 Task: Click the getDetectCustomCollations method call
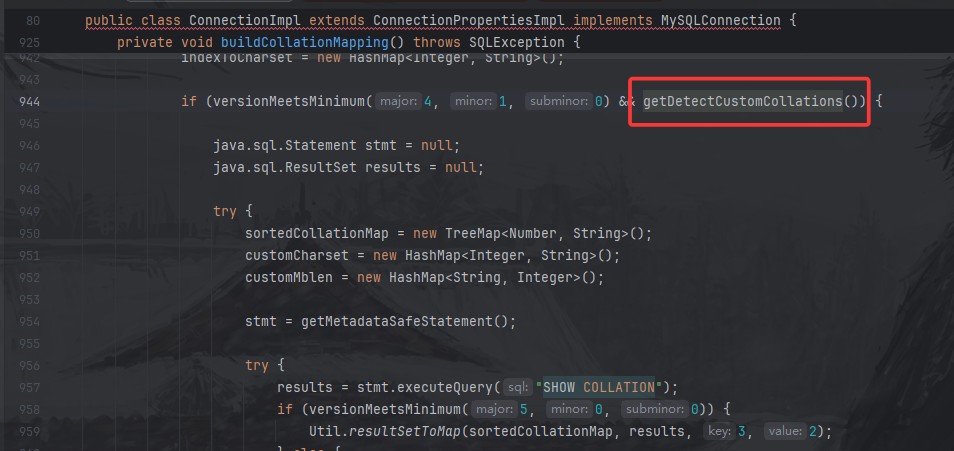(x=742, y=102)
